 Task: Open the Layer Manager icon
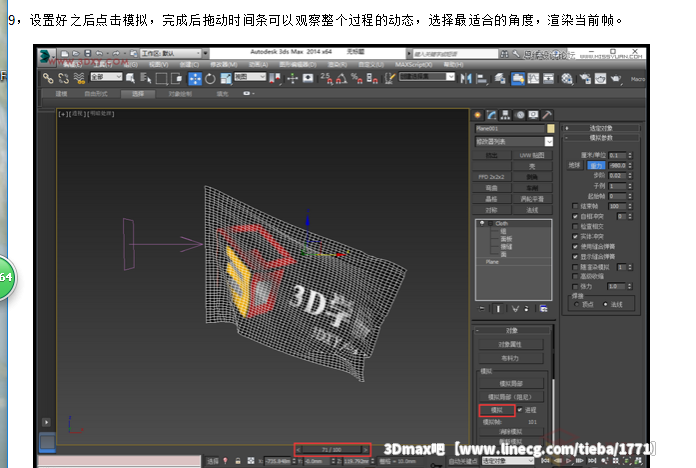pyautogui.click(x=500, y=79)
